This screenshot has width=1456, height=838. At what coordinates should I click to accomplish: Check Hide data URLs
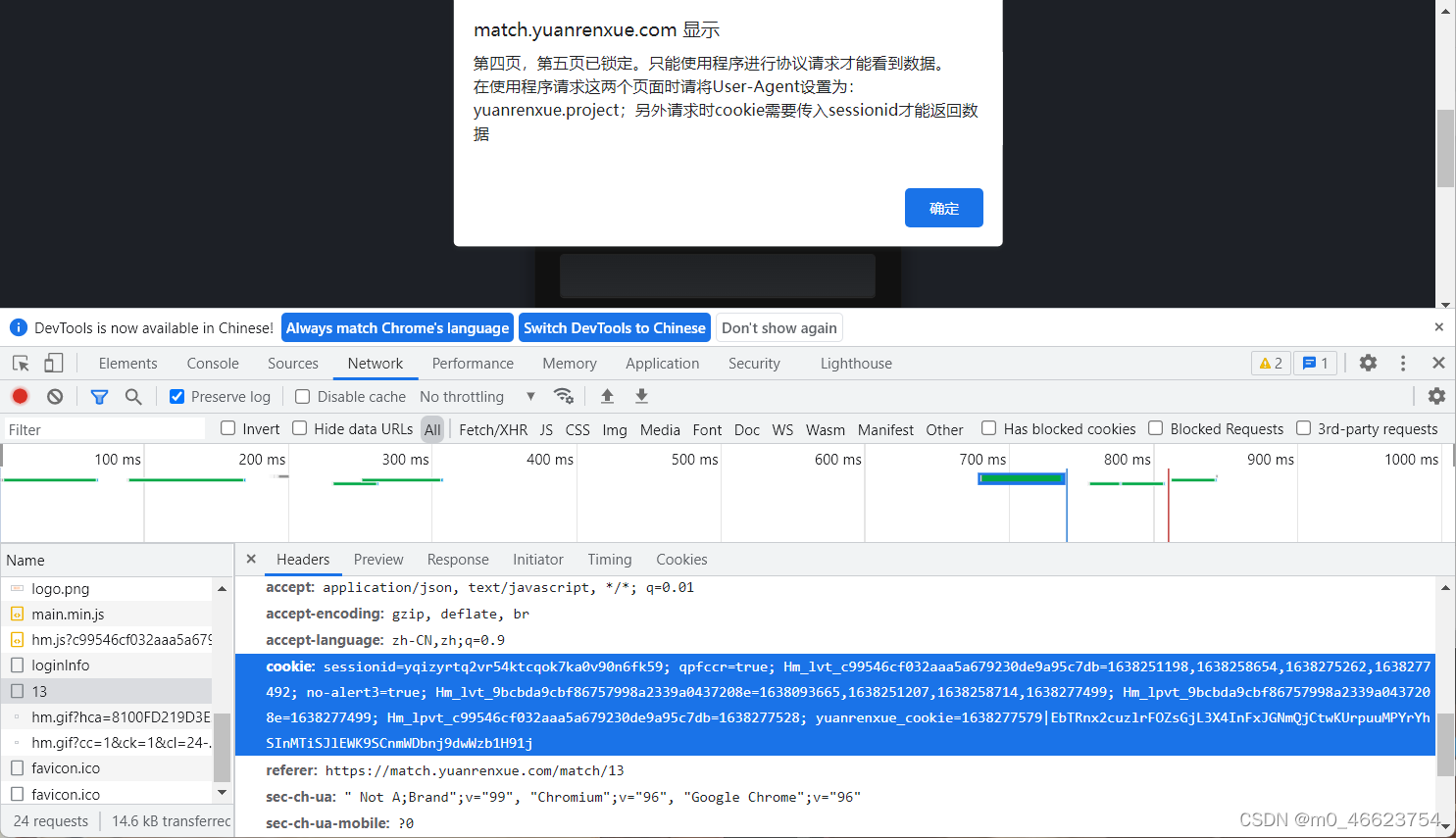click(x=300, y=428)
